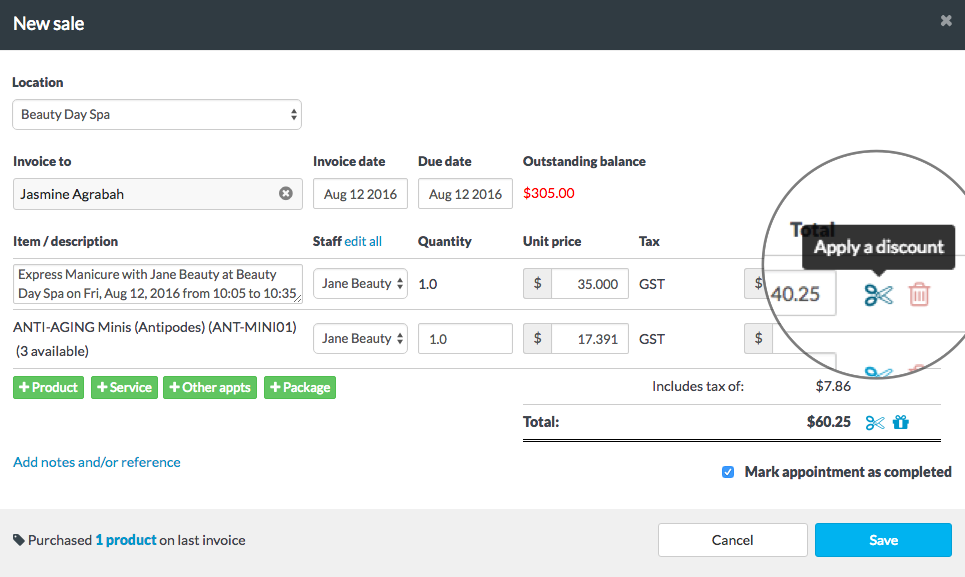Viewport: 965px width, 577px height.
Task: Add a Product to the invoice
Action: coord(48,387)
